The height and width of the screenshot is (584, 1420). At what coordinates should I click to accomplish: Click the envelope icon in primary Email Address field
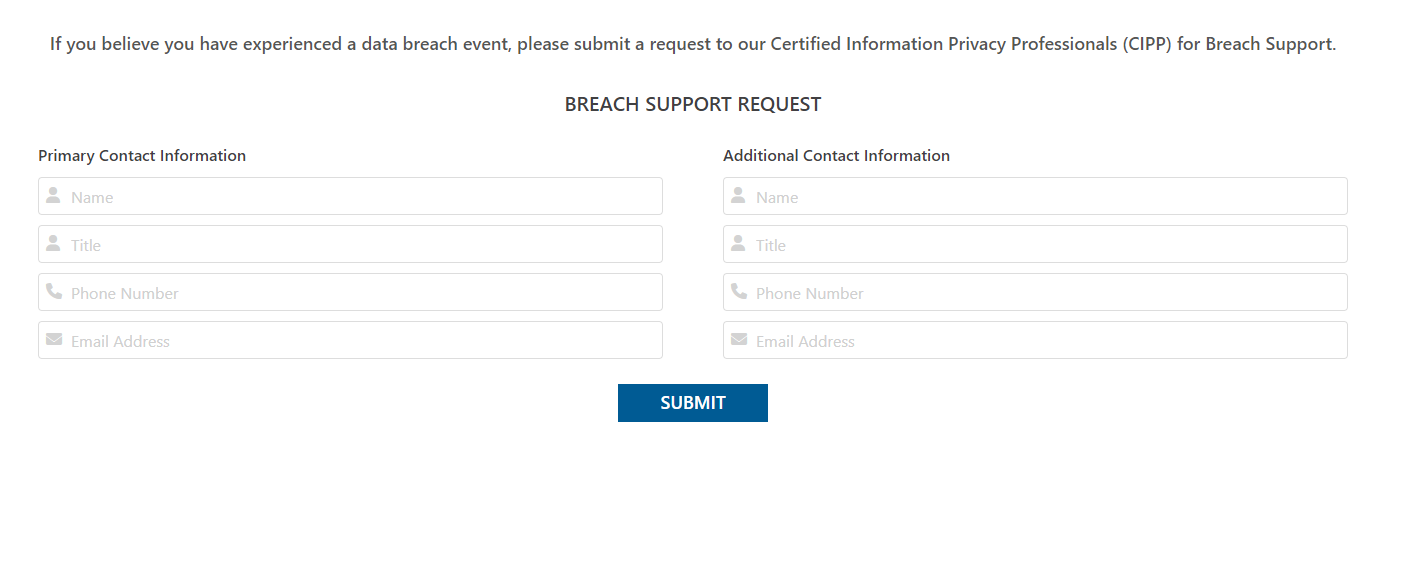click(x=53, y=340)
